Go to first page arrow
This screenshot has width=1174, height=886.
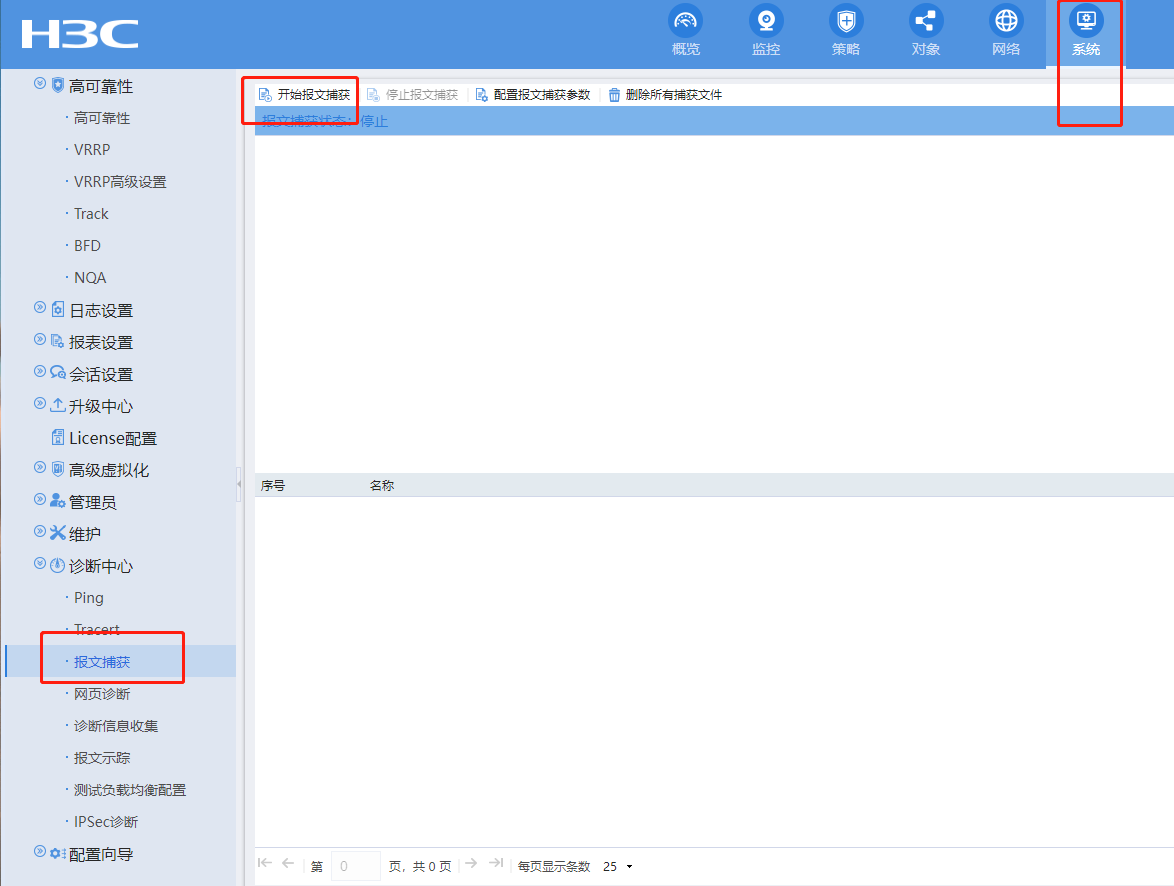[x=264, y=864]
